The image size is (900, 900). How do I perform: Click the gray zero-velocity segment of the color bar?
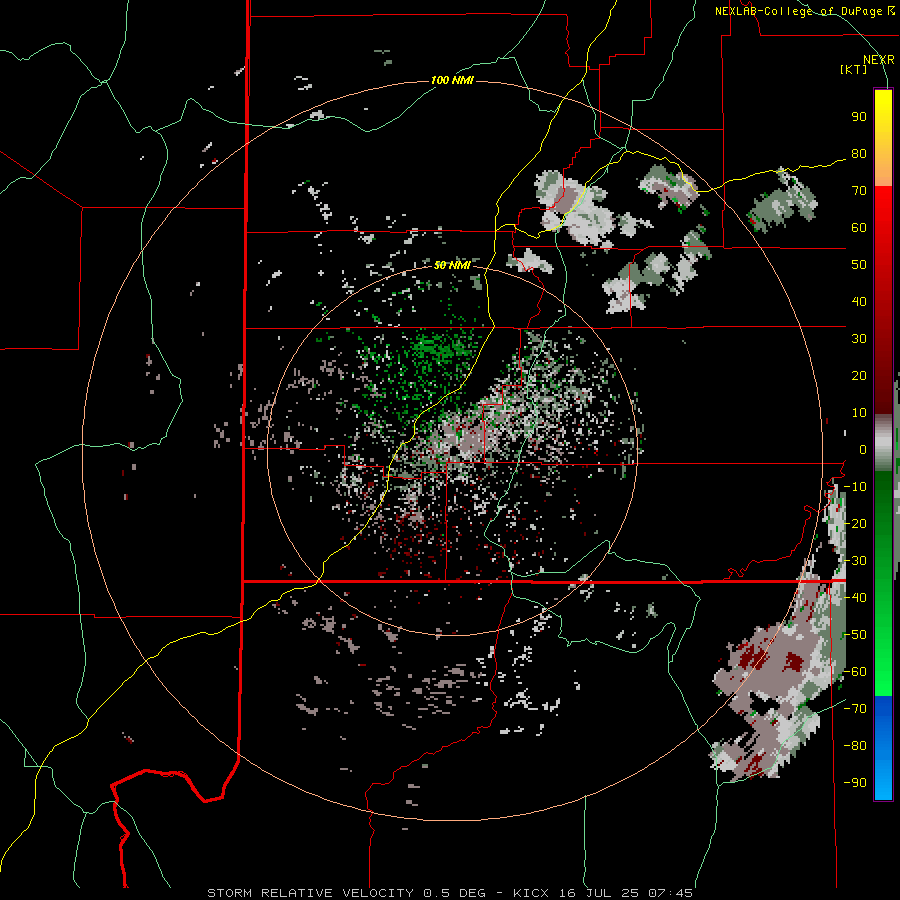click(x=883, y=442)
